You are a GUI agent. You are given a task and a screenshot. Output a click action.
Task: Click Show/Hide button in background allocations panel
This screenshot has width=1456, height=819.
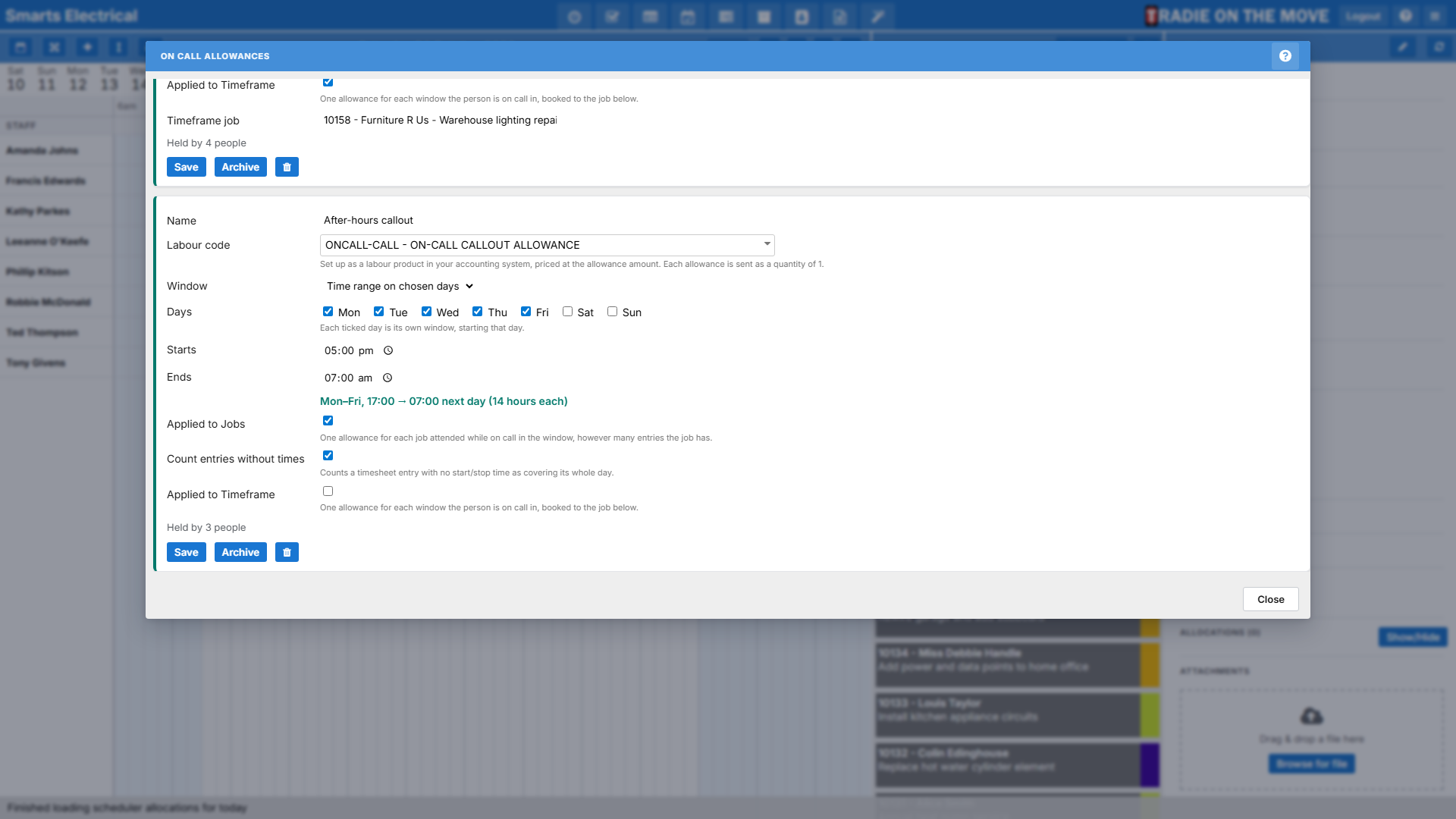[1413, 637]
